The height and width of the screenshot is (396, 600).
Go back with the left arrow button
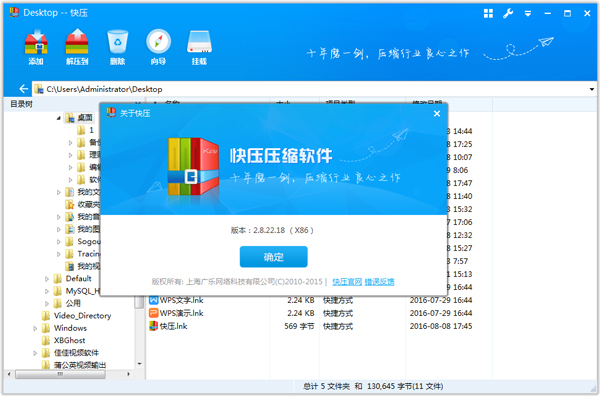point(23,89)
